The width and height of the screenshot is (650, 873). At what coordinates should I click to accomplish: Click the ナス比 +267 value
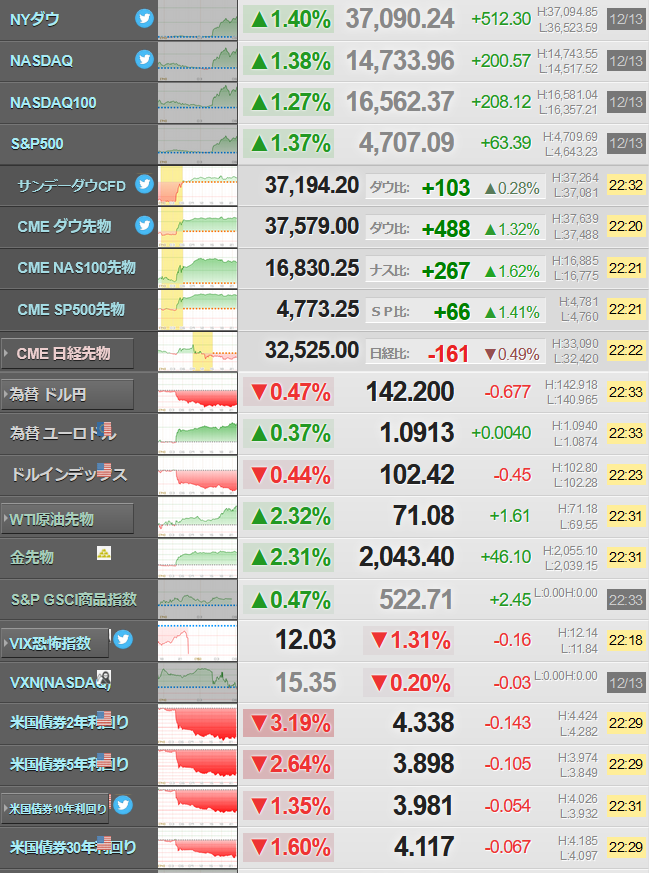[x=446, y=271]
